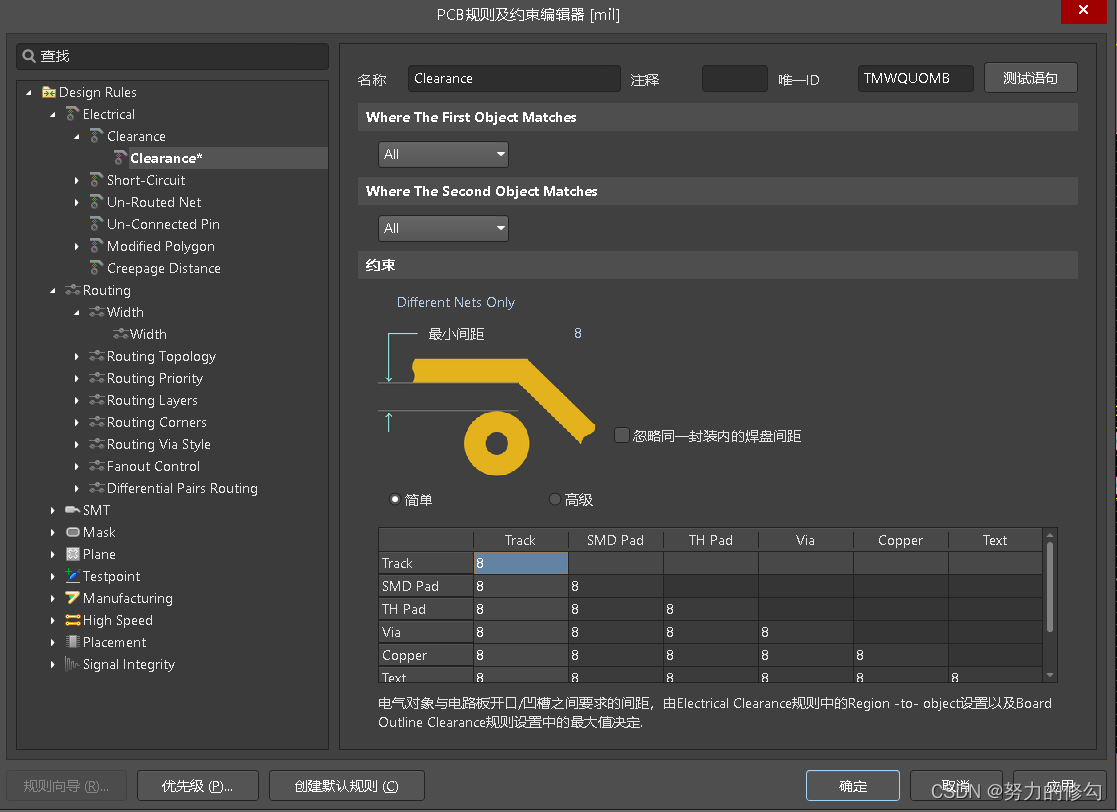Click the 创建默认规则 (C) button
Screen dimensions: 1117x812
tap(346, 786)
